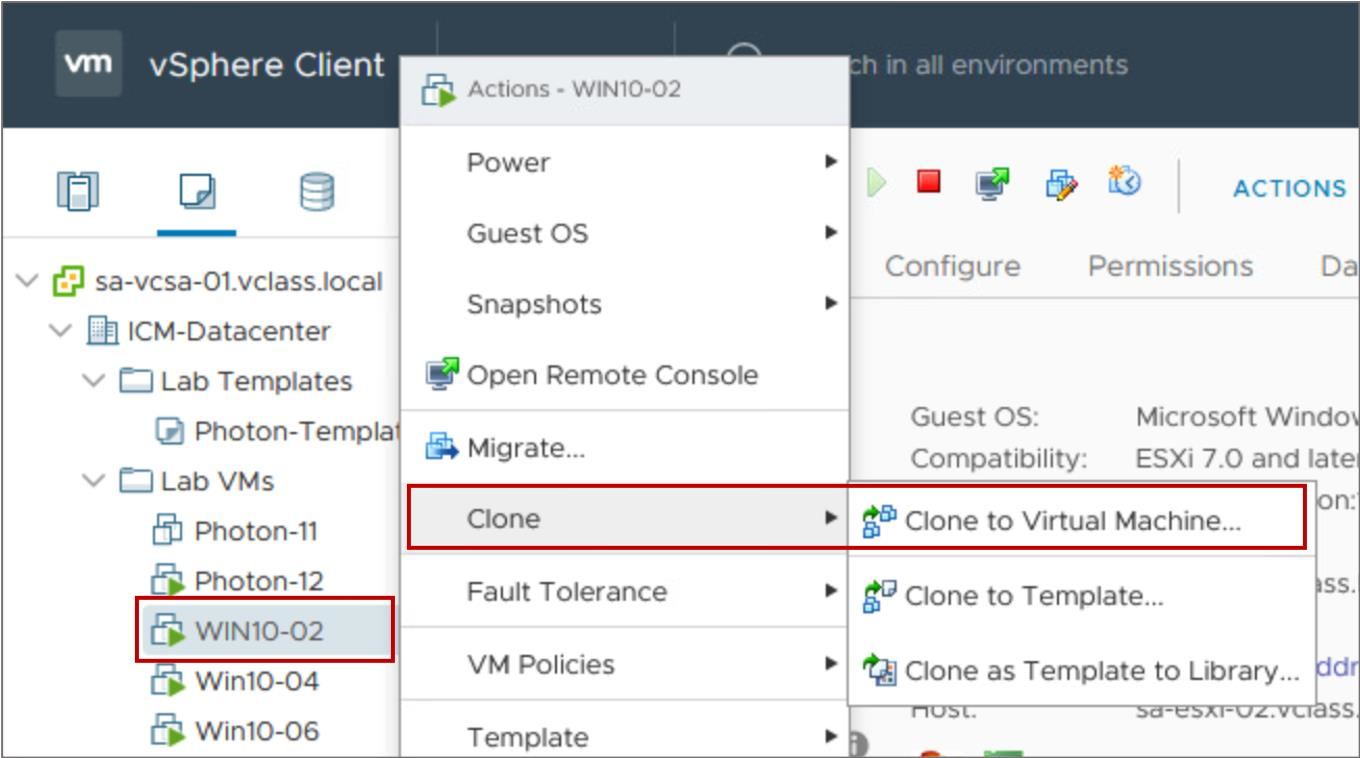Collapse the Lab Templates folder
Screen dimensions: 1360x758
coord(94,381)
